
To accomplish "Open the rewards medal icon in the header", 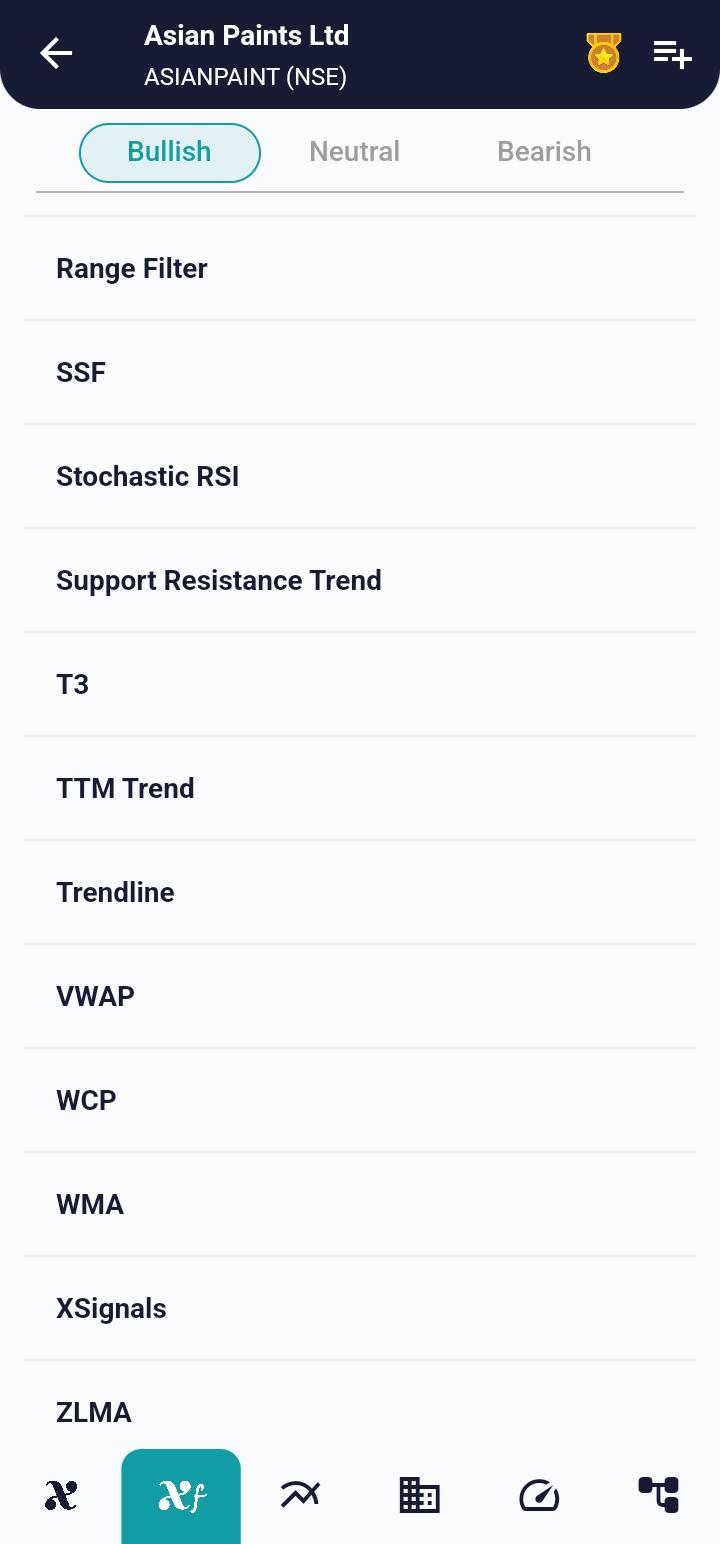I will 603,53.
